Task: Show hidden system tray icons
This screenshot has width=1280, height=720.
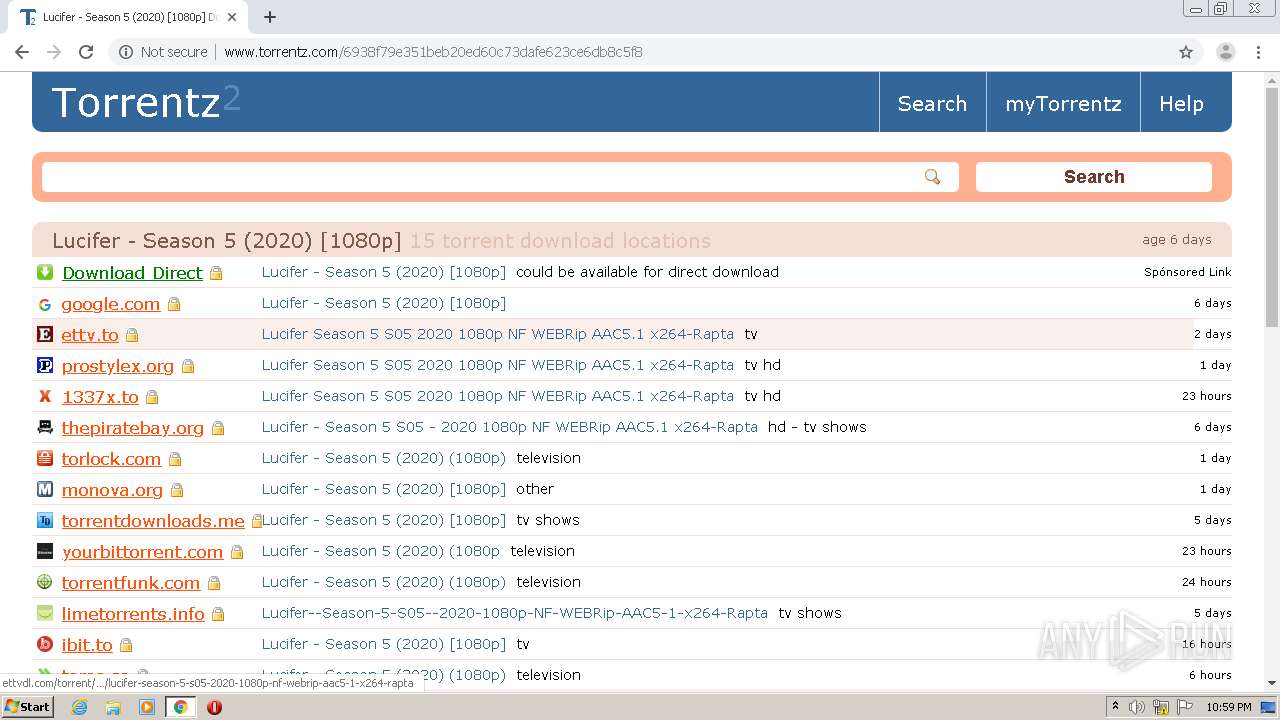Action: pos(1115,707)
